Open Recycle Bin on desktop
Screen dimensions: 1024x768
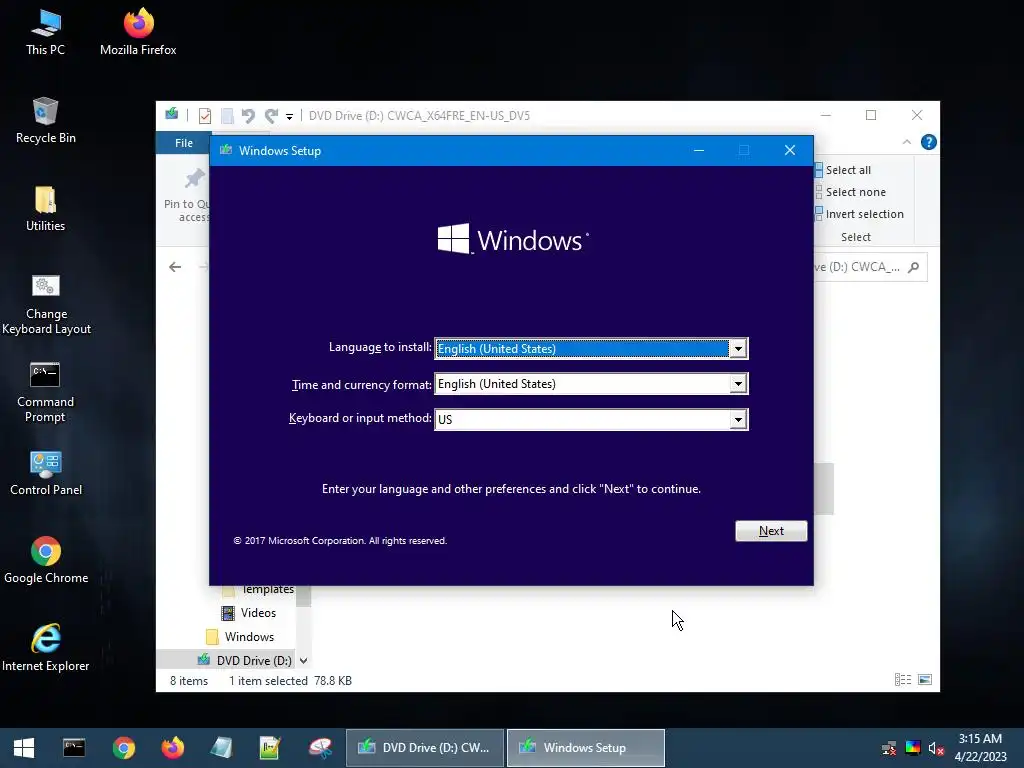pyautogui.click(x=45, y=121)
